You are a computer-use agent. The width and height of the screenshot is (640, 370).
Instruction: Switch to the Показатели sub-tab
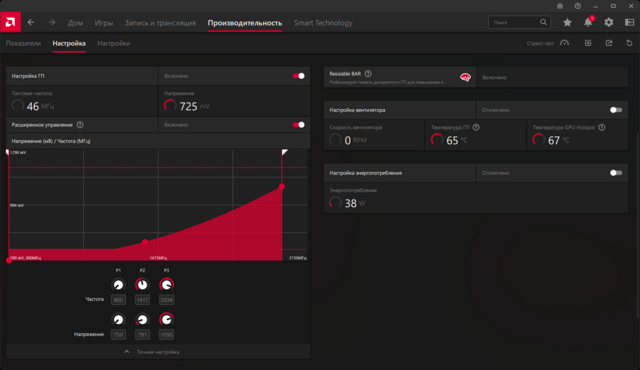click(x=23, y=43)
